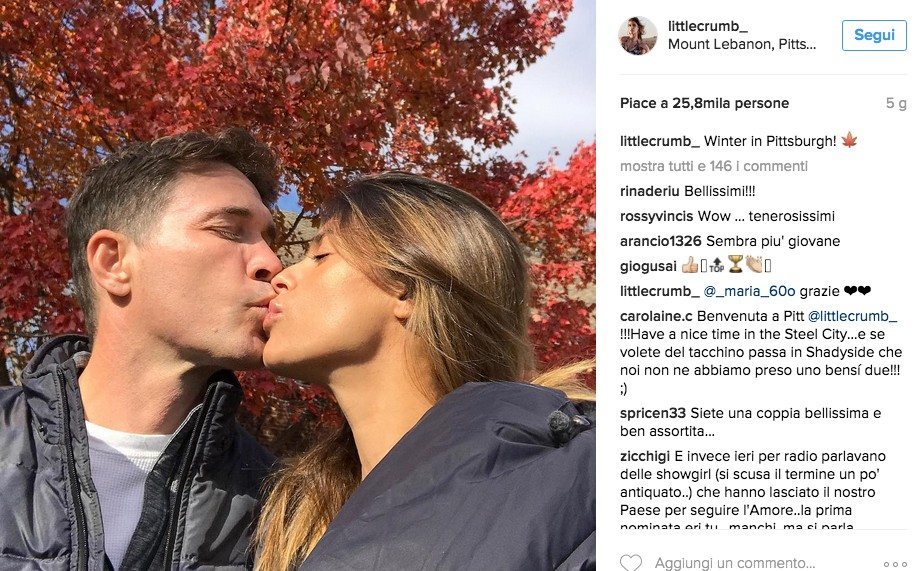Image resolution: width=924 pixels, height=571 pixels.
Task: Open the littlecrumb_ profile avatar
Action: pos(638,35)
